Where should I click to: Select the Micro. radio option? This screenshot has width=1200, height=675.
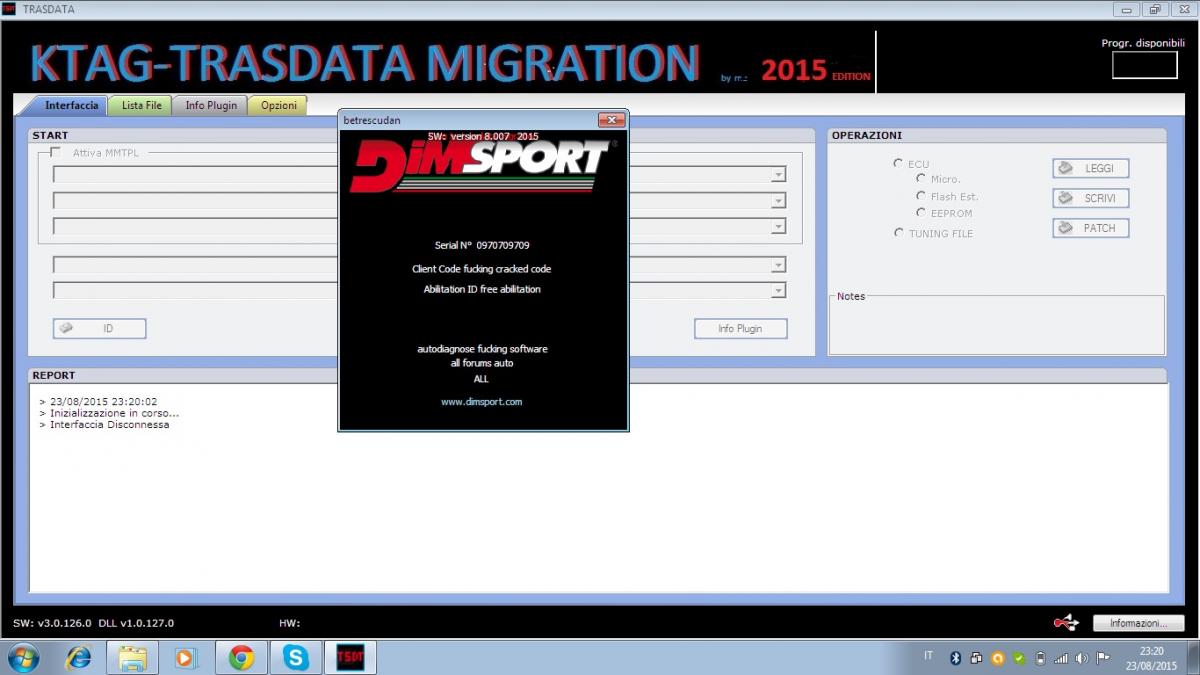point(921,179)
